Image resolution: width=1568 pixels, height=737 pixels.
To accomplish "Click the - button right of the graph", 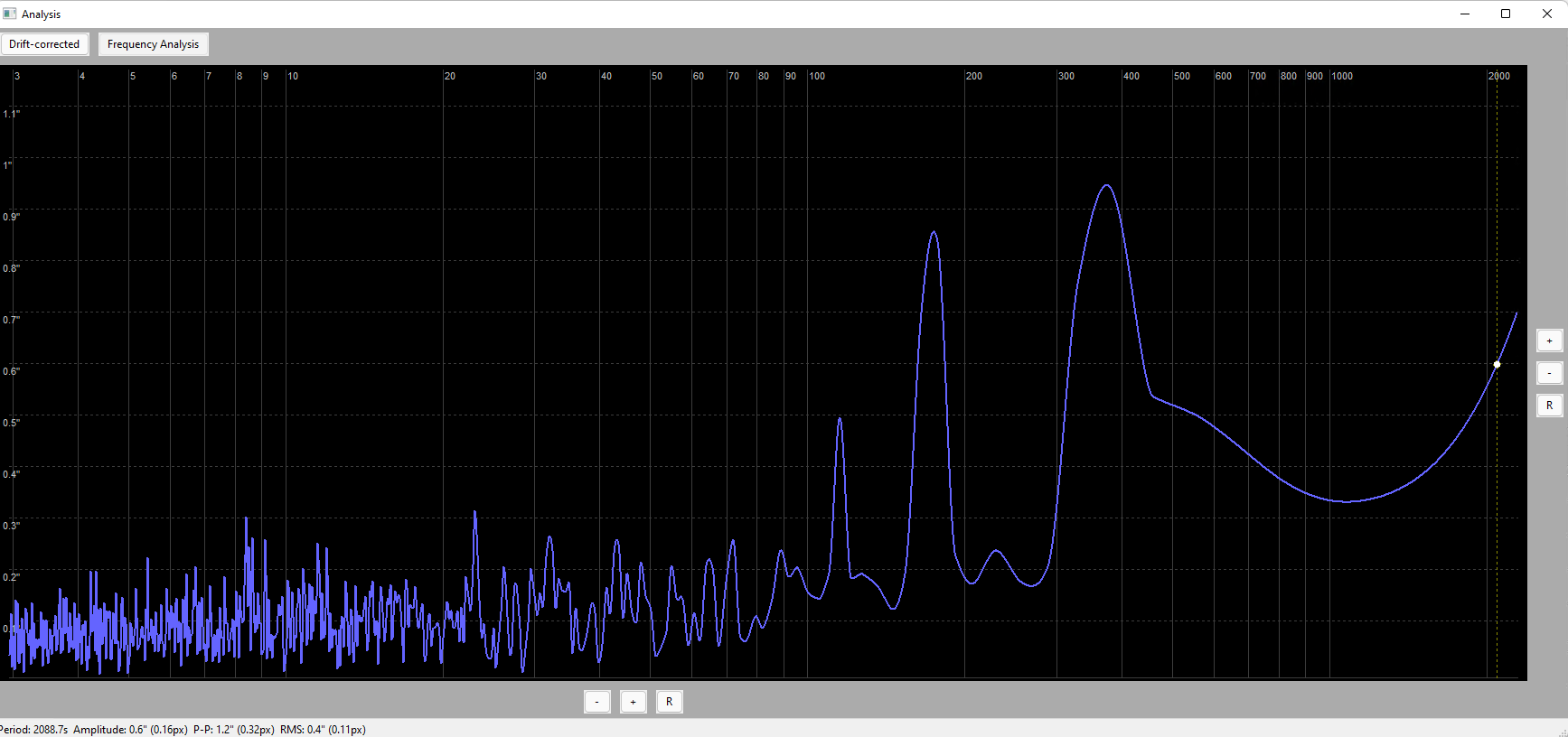I will 1549,373.
